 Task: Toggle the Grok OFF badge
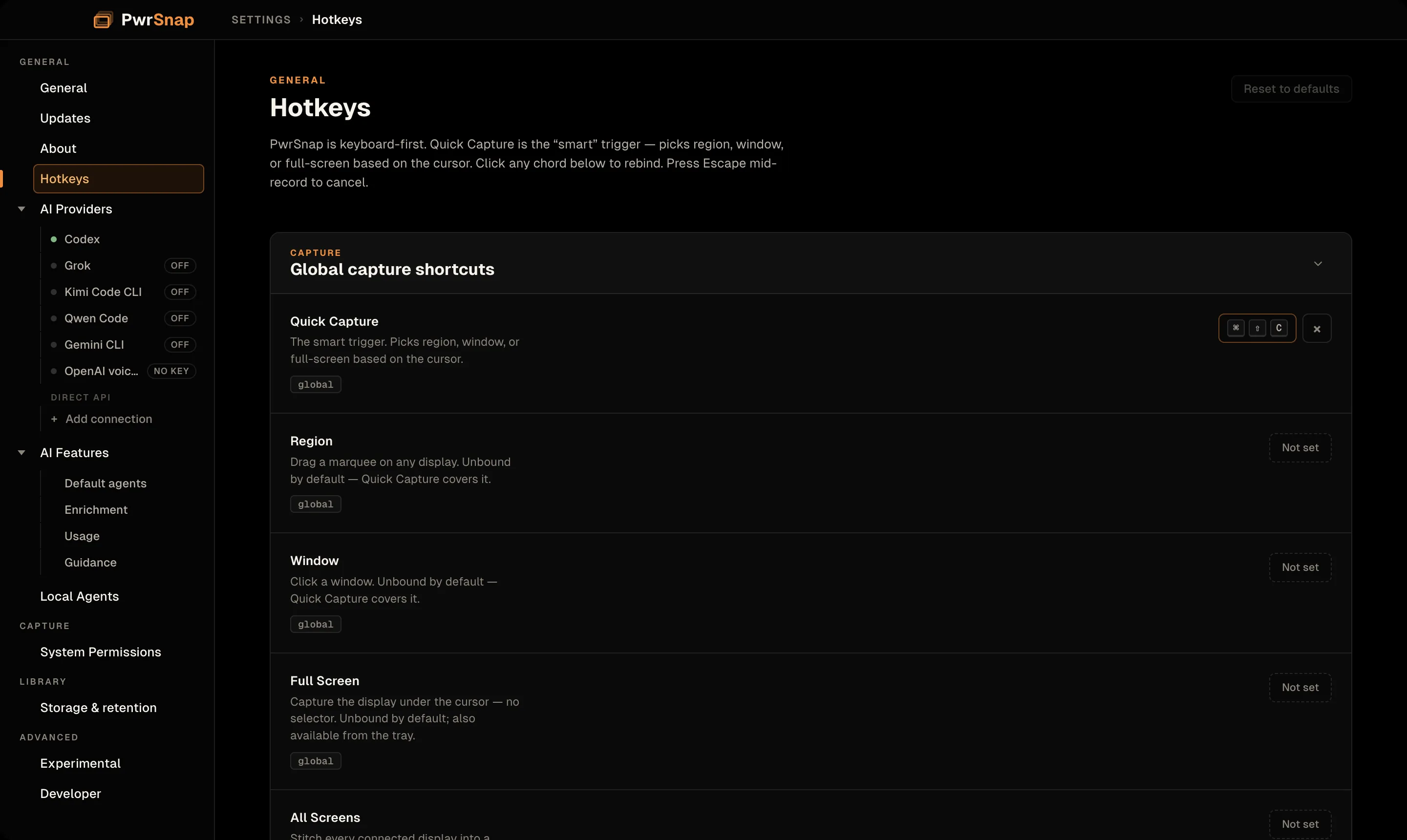coord(180,266)
